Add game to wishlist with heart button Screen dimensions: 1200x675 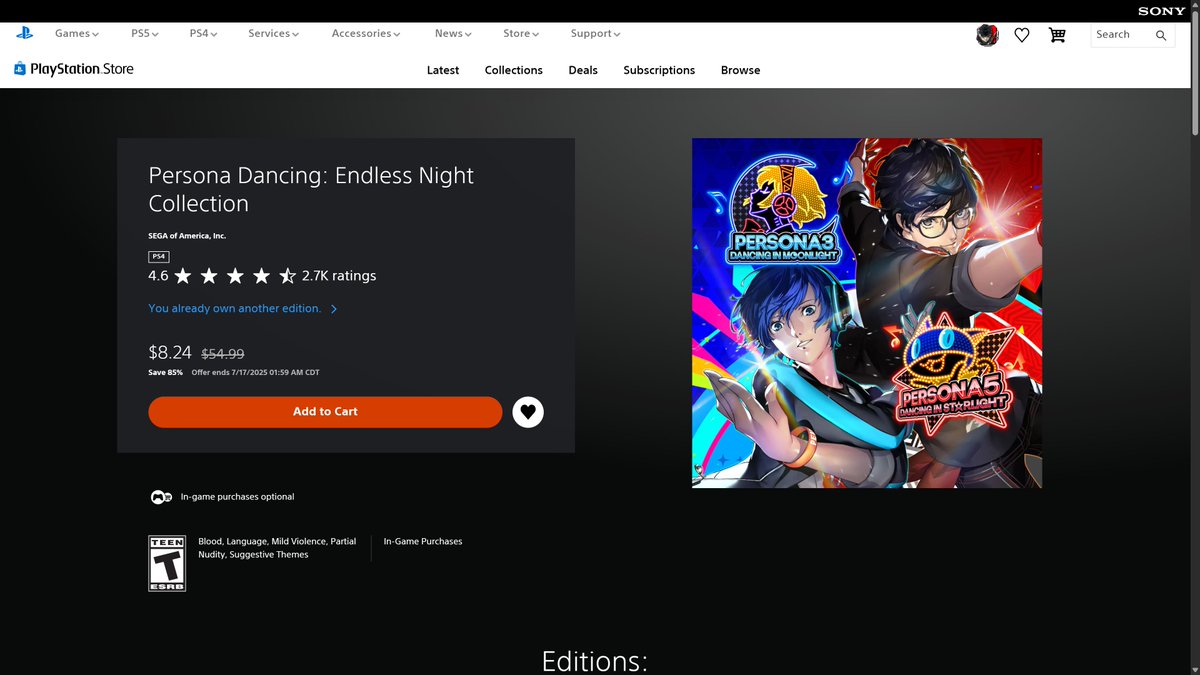coord(528,412)
